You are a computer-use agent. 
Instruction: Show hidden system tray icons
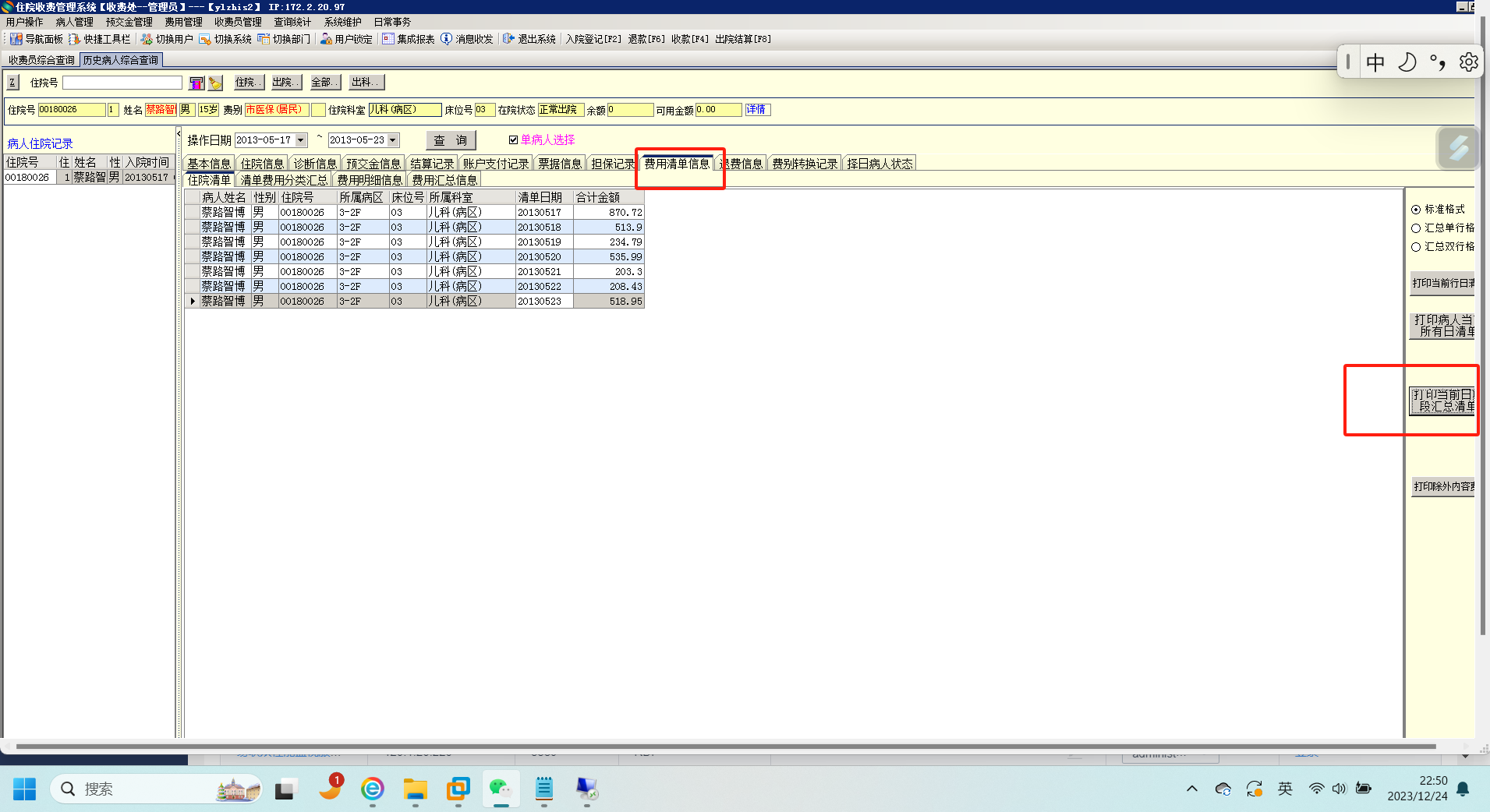1192,789
